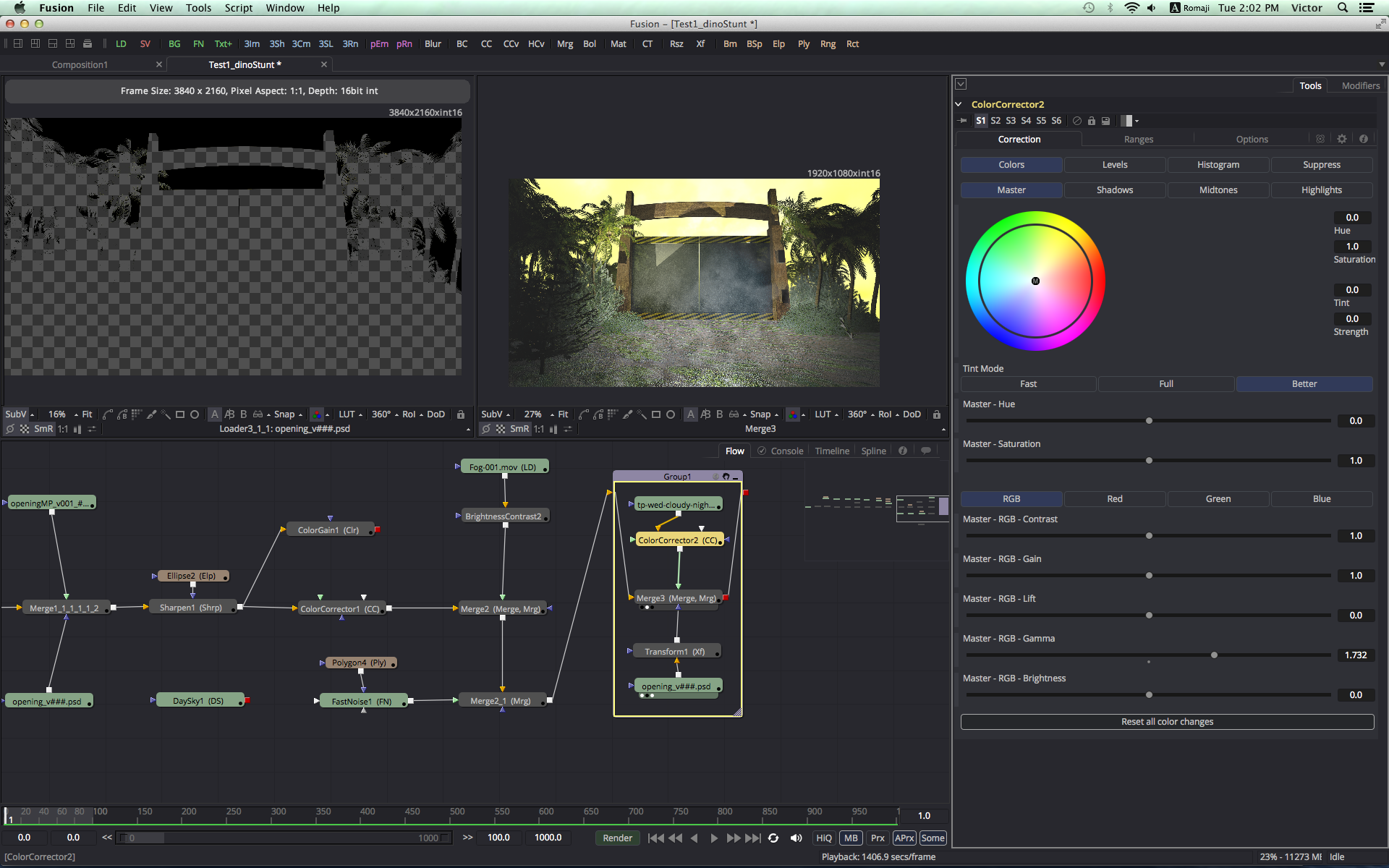Image resolution: width=1389 pixels, height=868 pixels.
Task: Click the play forward button
Action: click(x=714, y=838)
